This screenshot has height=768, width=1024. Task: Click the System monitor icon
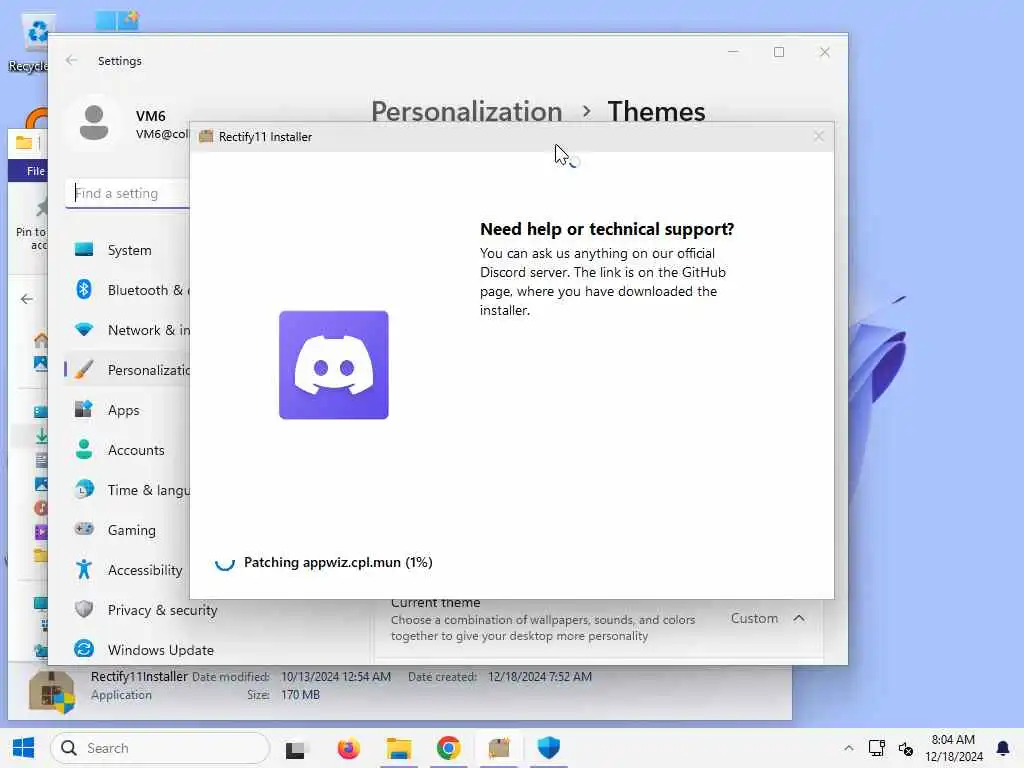(x=84, y=249)
